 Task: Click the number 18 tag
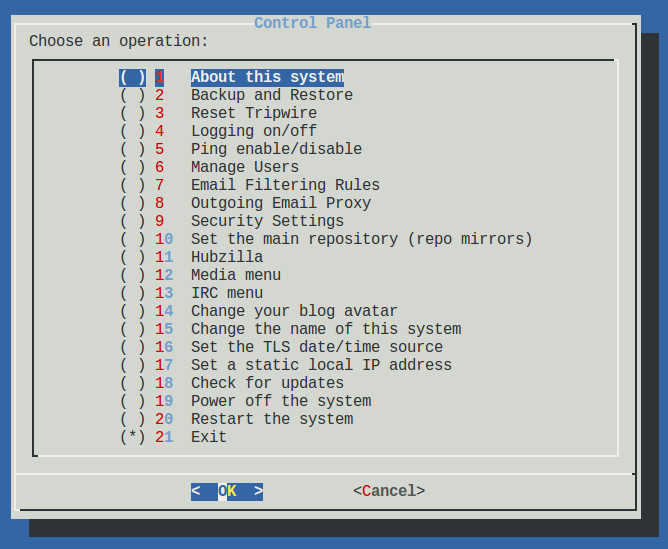[x=164, y=383]
